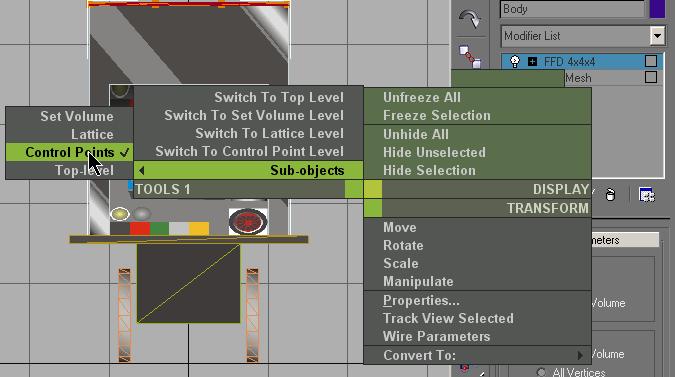
Task: Click Switch To Lattice Level
Action: point(269,133)
